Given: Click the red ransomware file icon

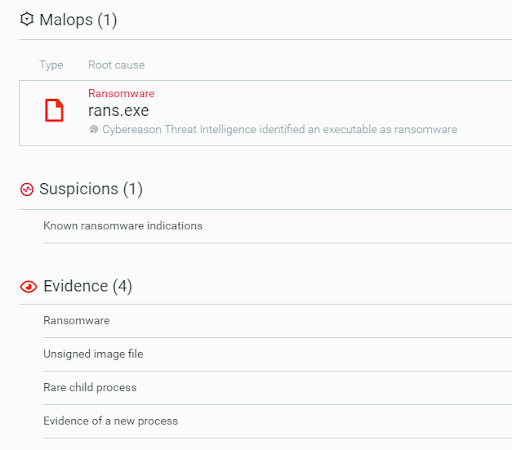Looking at the screenshot, I should click(x=54, y=110).
